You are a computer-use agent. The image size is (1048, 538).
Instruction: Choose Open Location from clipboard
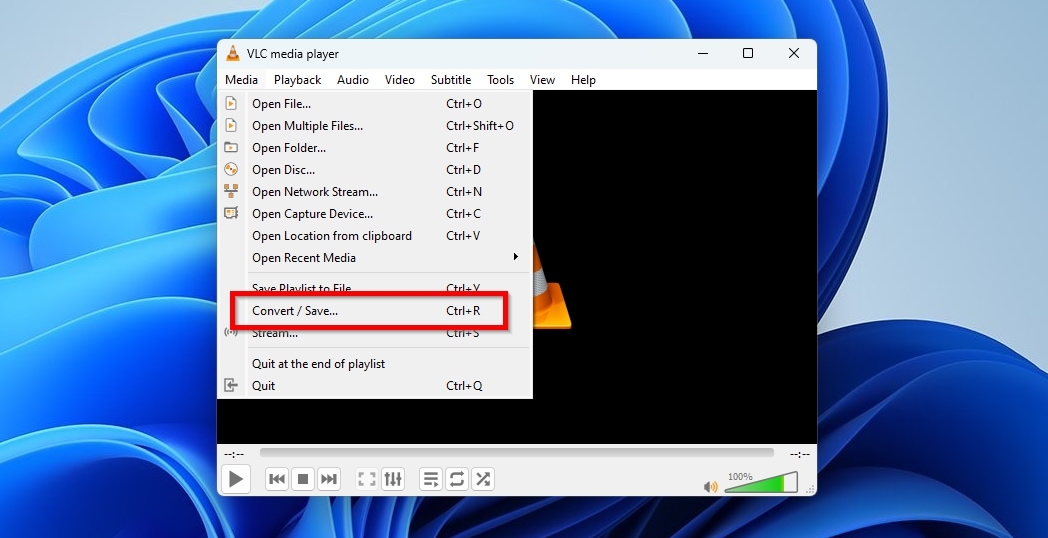click(x=374, y=236)
